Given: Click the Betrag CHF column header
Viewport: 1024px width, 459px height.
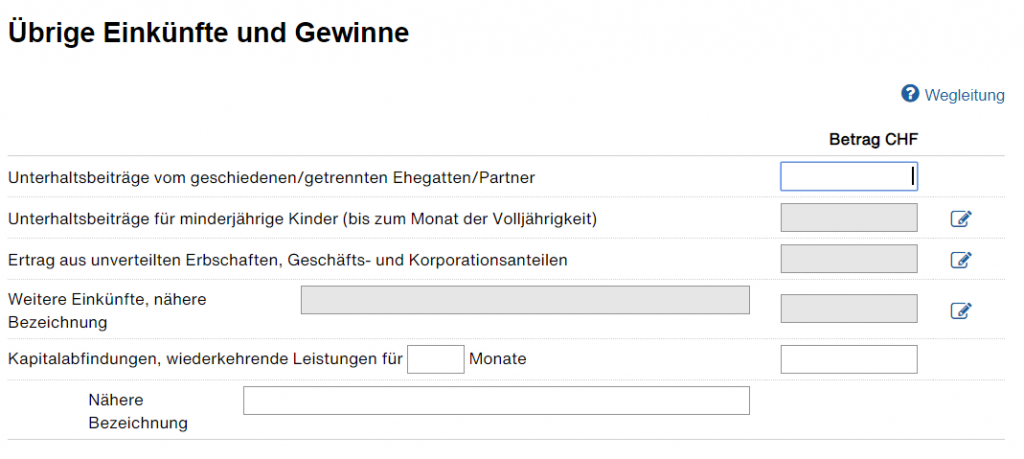Looking at the screenshot, I should [873, 139].
